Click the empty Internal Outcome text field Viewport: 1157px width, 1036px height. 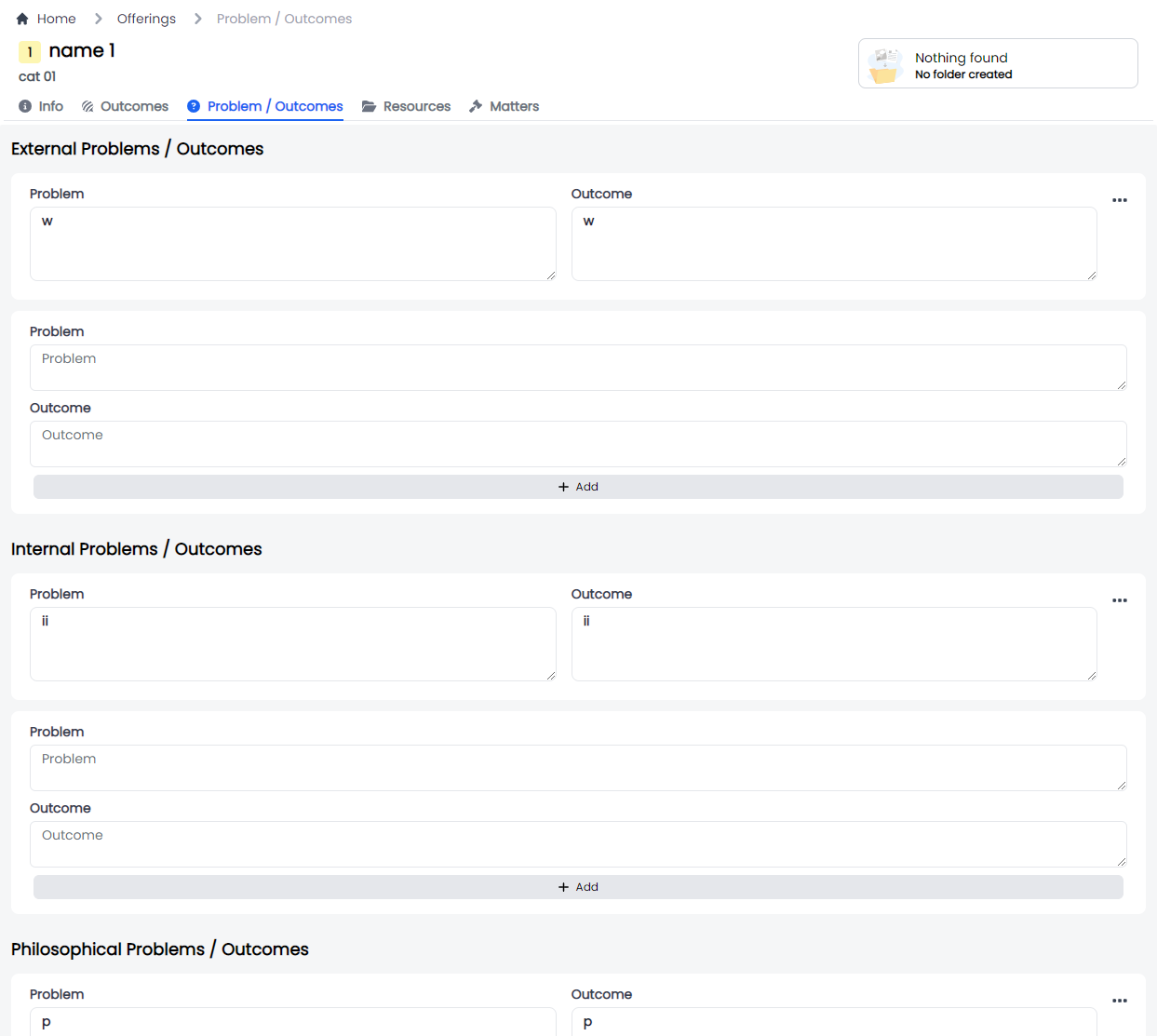click(578, 844)
